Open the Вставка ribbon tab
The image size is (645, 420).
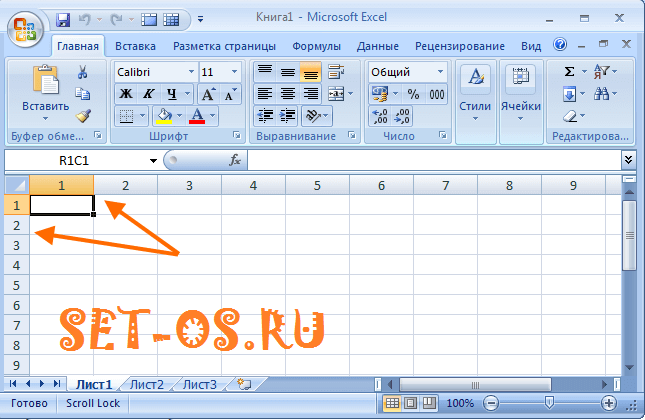135,46
